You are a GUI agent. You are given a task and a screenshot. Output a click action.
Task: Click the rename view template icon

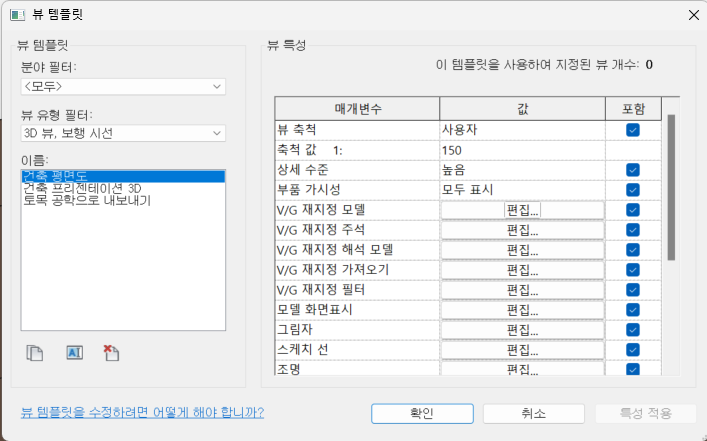click(73, 352)
